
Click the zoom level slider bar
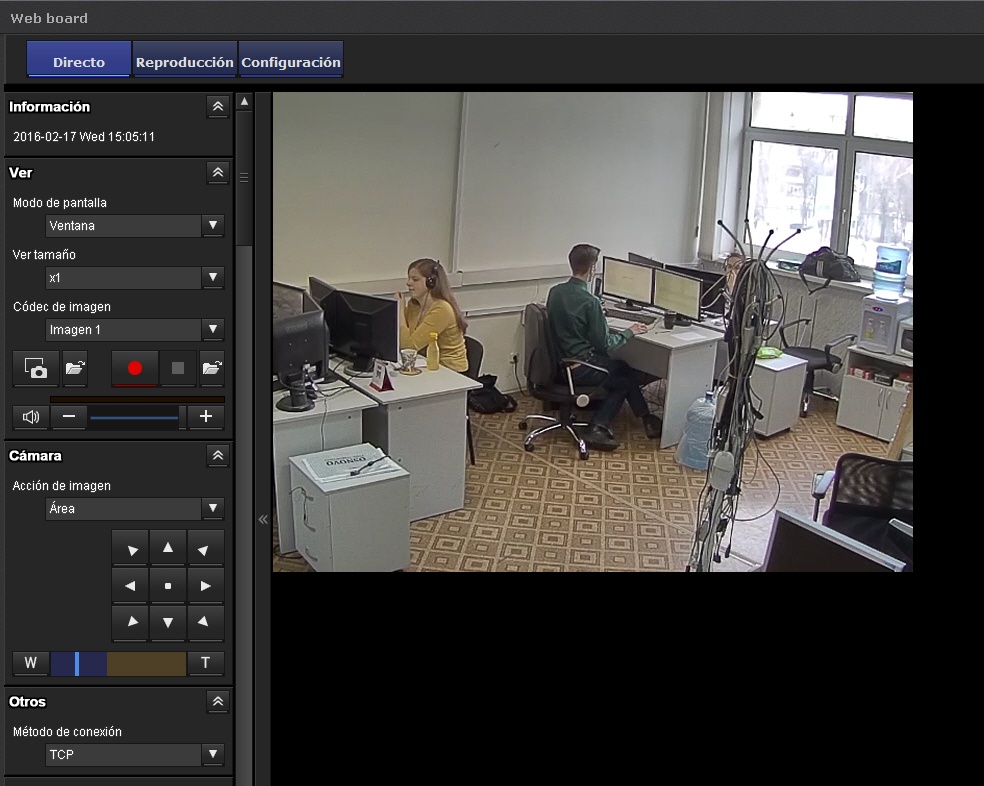(118, 663)
